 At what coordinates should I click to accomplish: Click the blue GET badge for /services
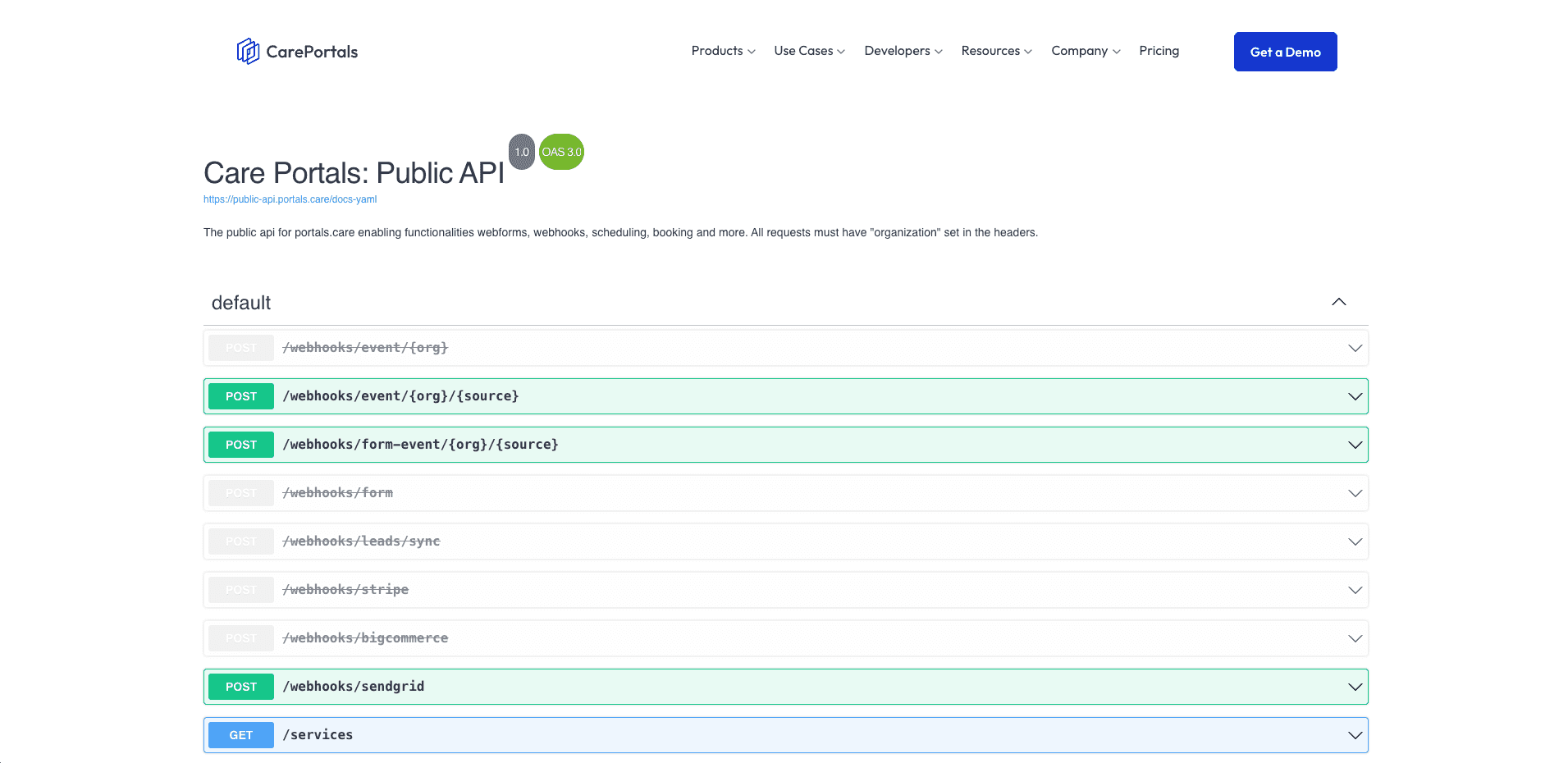click(241, 735)
